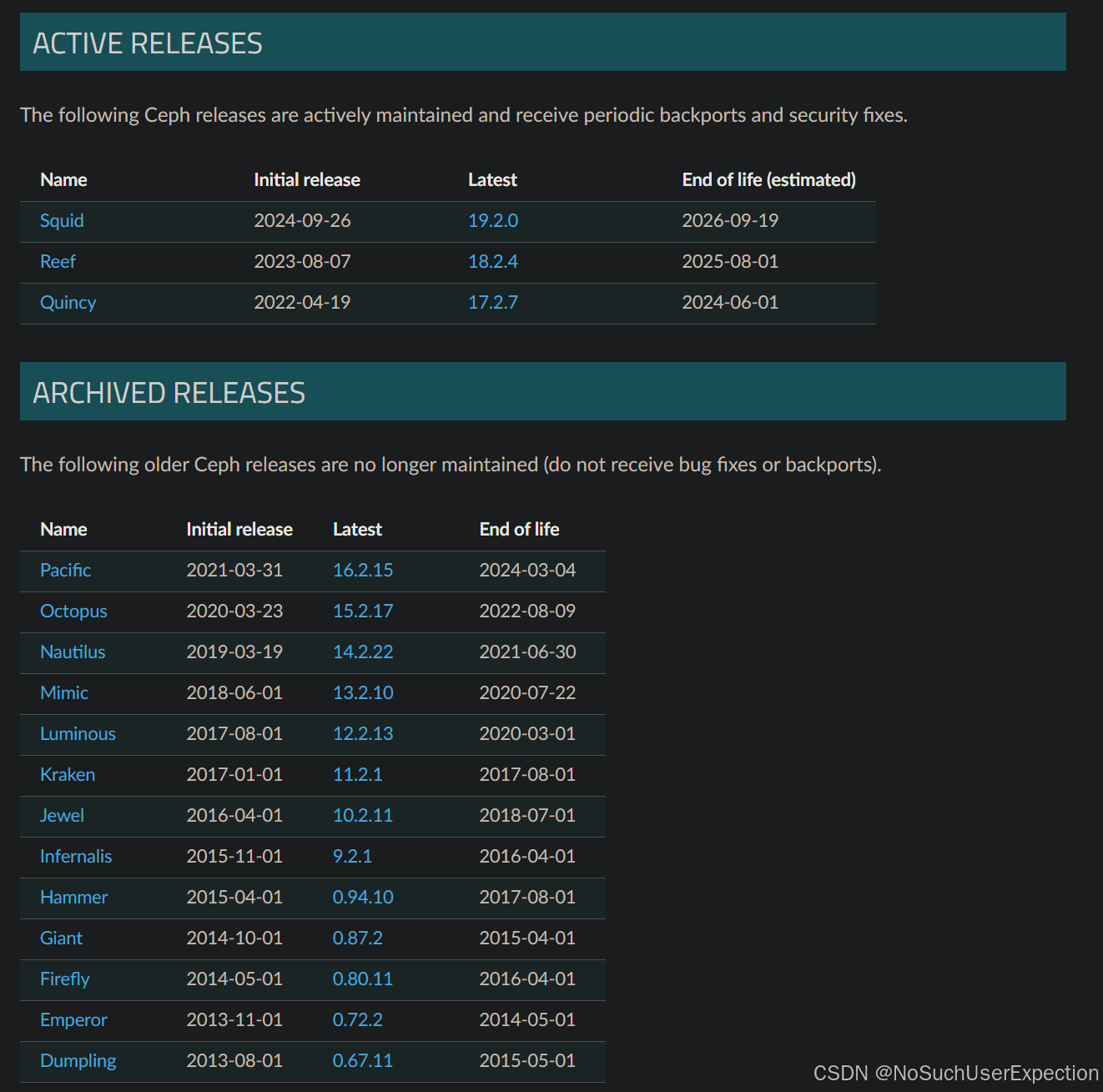The image size is (1103, 1092).
Task: Click Emperor's end of life 2014-05-01
Action: coord(527,1020)
